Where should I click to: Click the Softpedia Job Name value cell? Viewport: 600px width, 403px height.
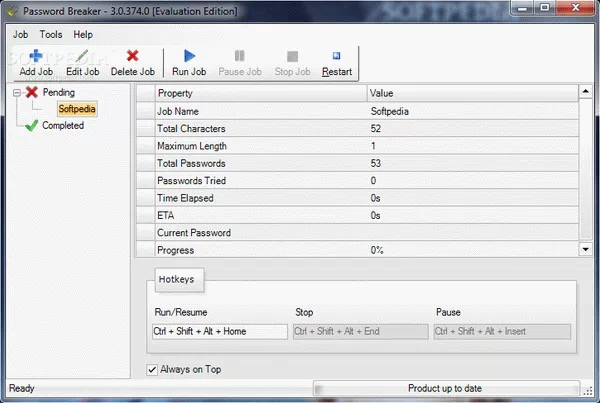pos(473,111)
